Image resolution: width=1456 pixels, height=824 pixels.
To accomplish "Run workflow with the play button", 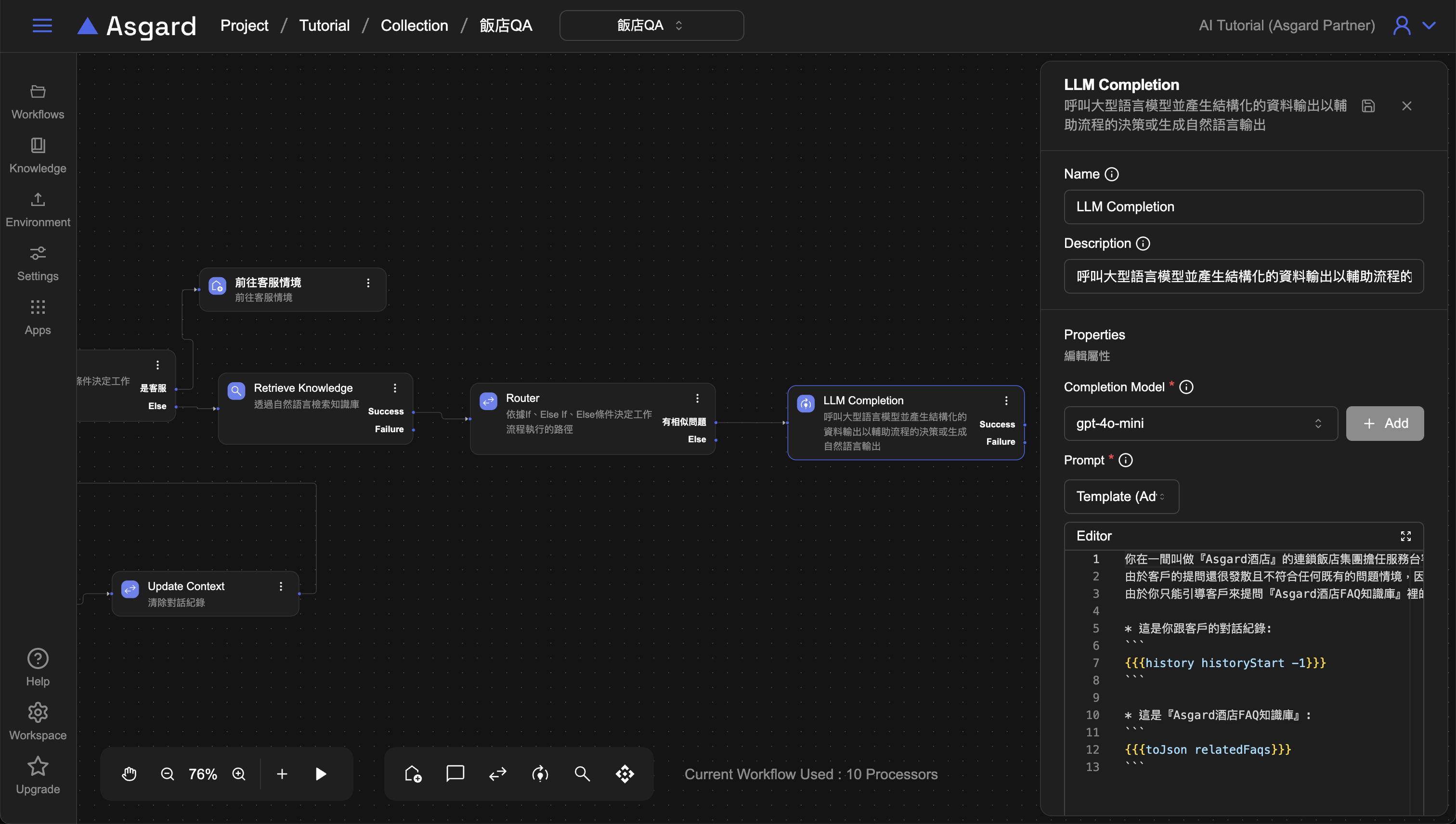I will click(x=320, y=773).
